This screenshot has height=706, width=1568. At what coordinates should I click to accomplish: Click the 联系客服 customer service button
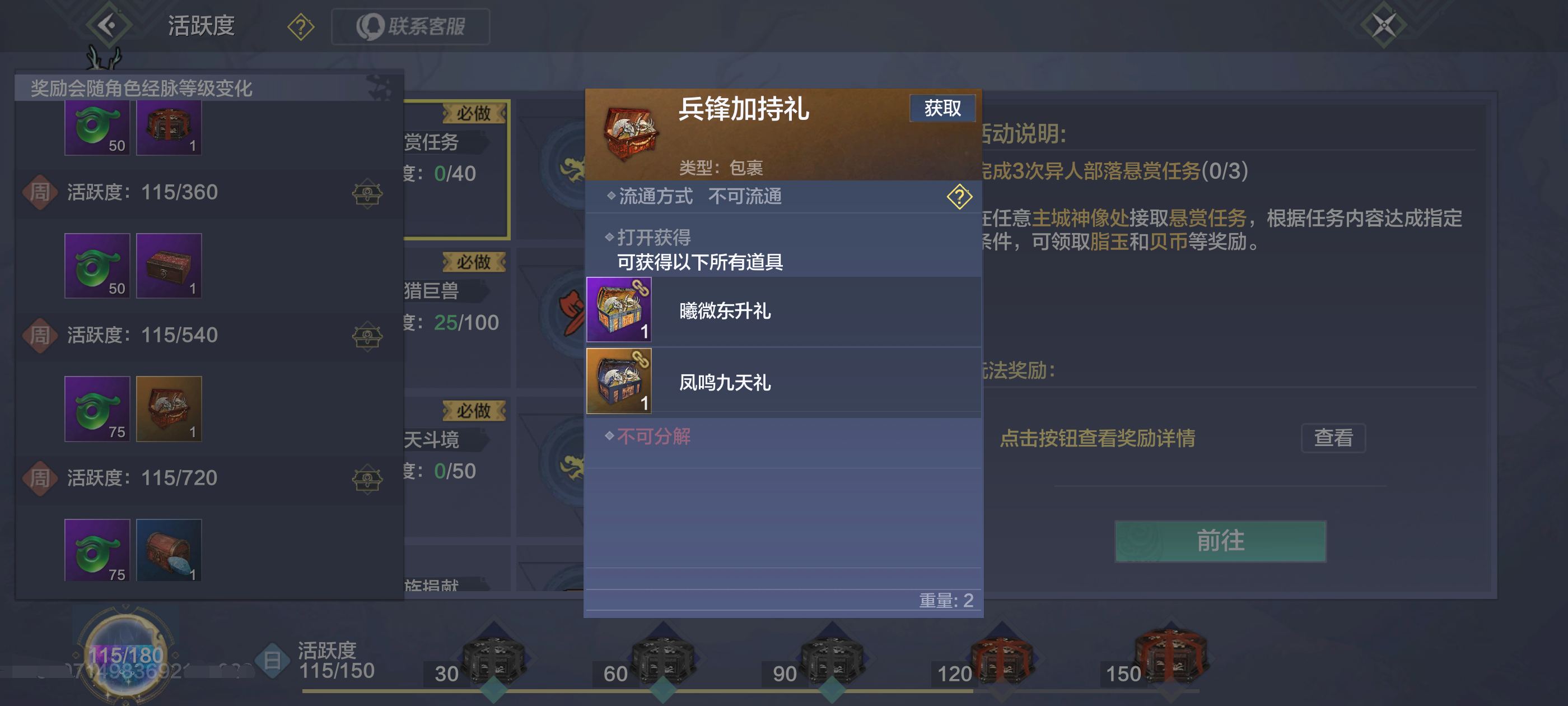(410, 26)
